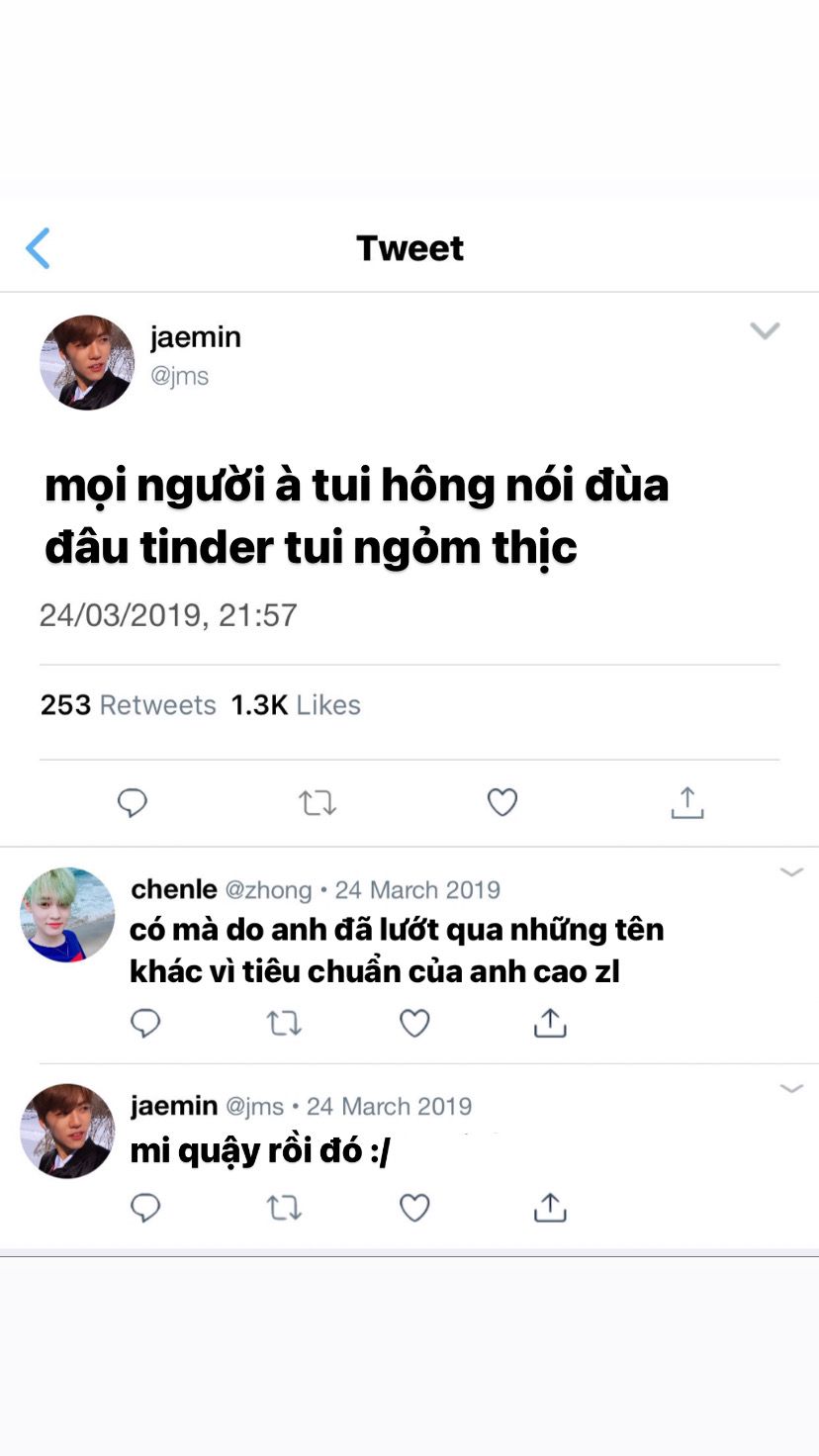Share chenle's reply

click(550, 1023)
